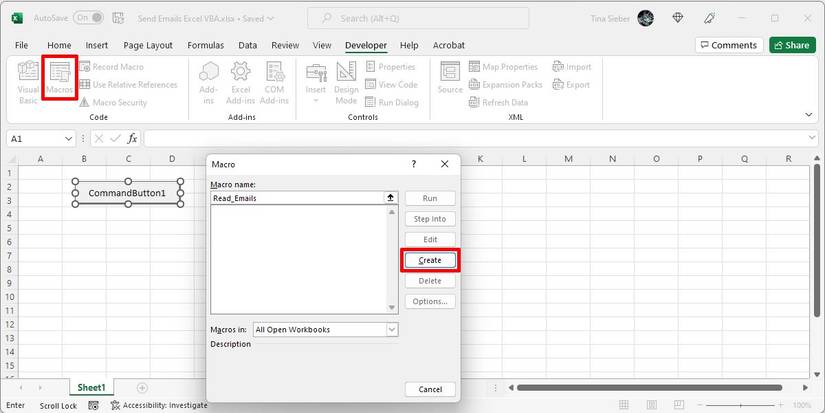Open Excel Add-ins manager
This screenshot has width=825, height=413.
[x=240, y=82]
